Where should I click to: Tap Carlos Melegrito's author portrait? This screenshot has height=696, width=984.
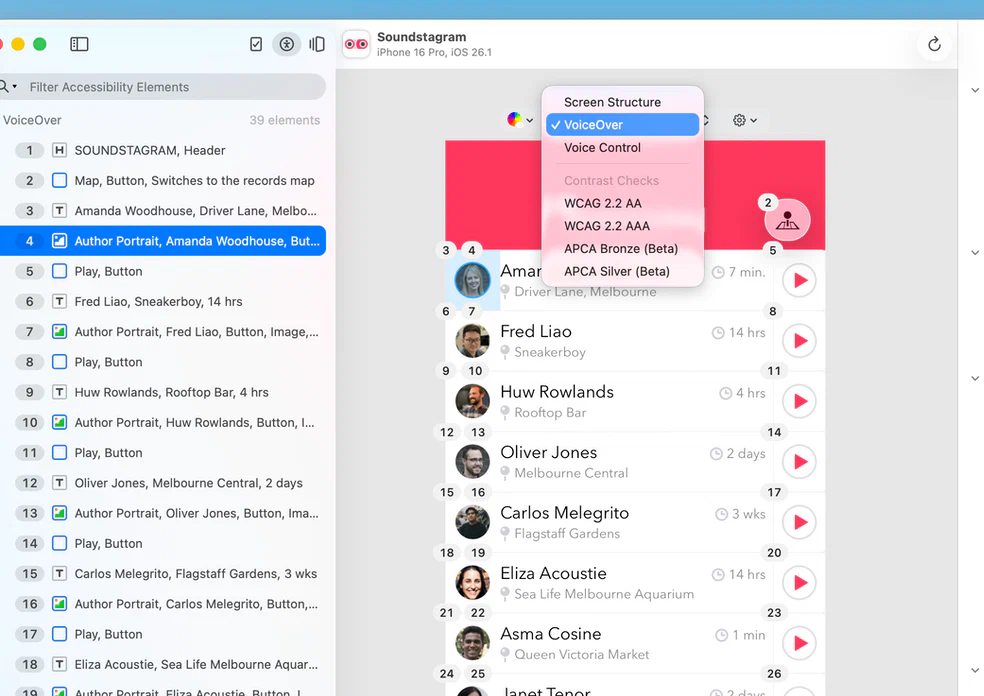click(x=473, y=522)
